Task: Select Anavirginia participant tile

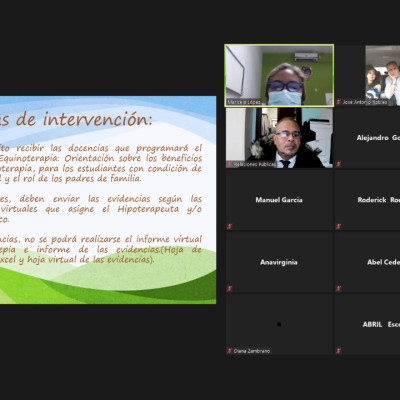Action: (279, 262)
